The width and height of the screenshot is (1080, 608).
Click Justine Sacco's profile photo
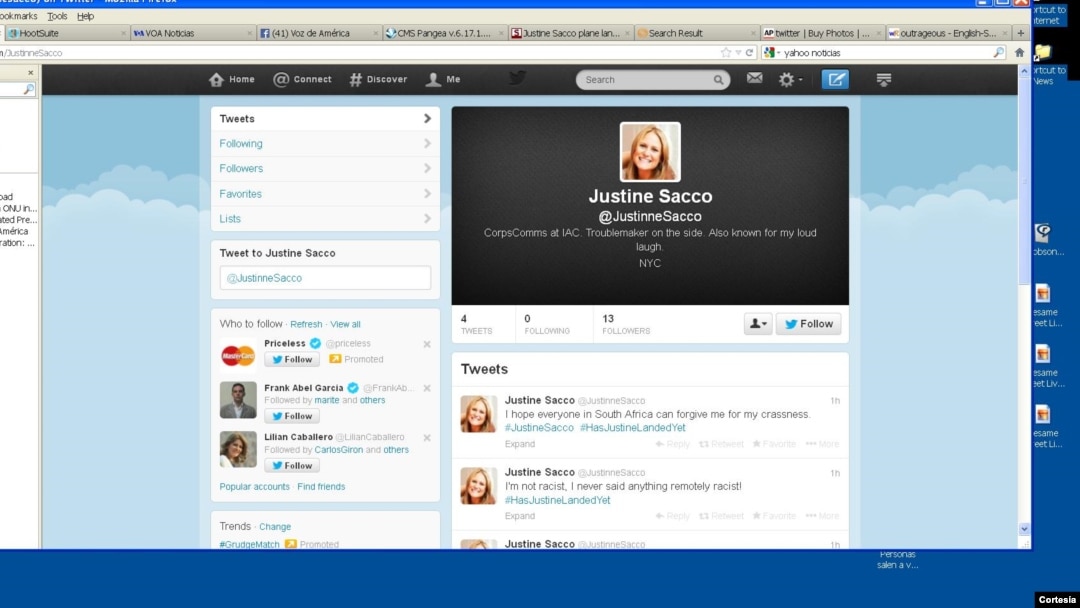click(x=650, y=152)
